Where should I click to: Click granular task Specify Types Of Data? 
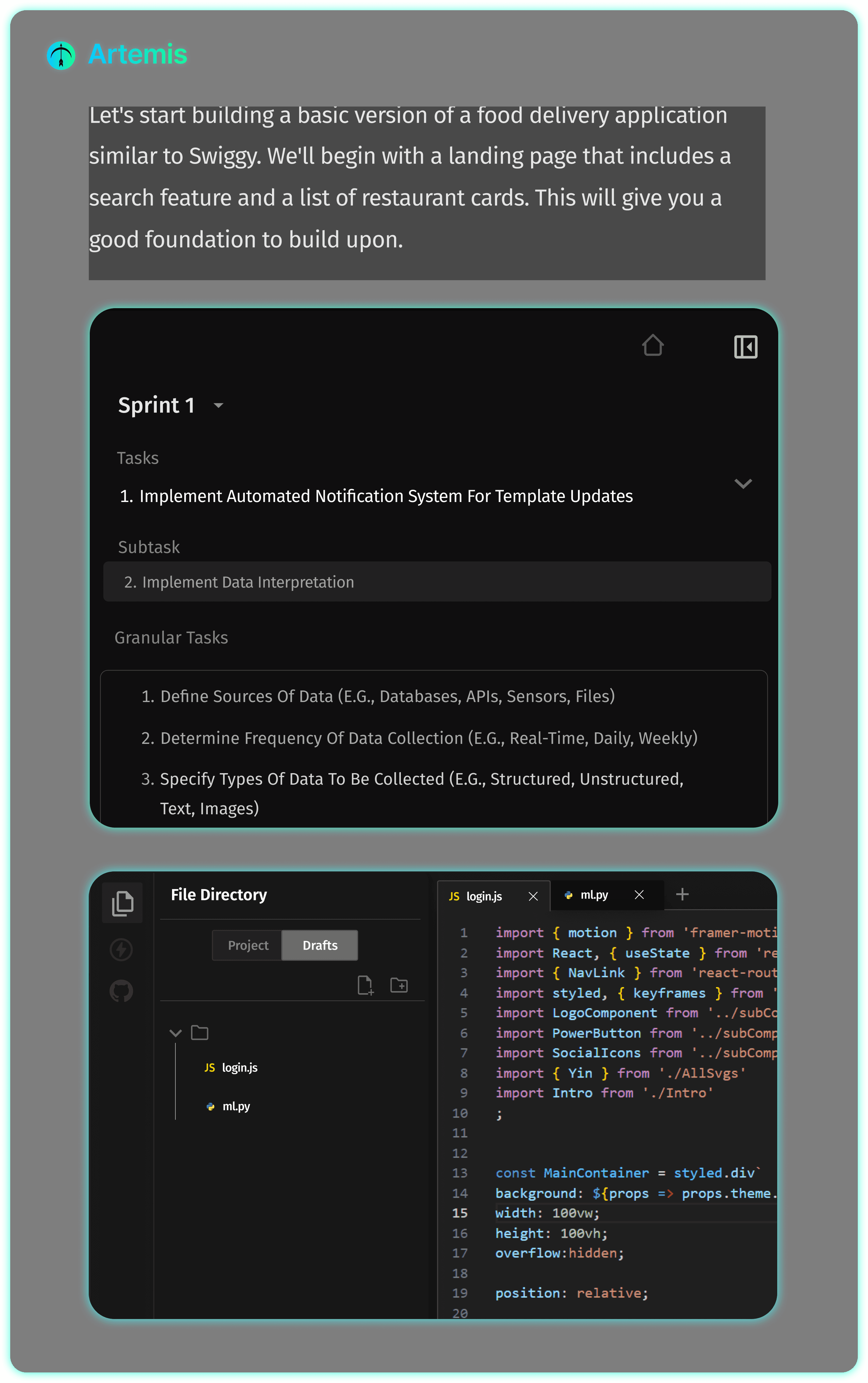(412, 793)
